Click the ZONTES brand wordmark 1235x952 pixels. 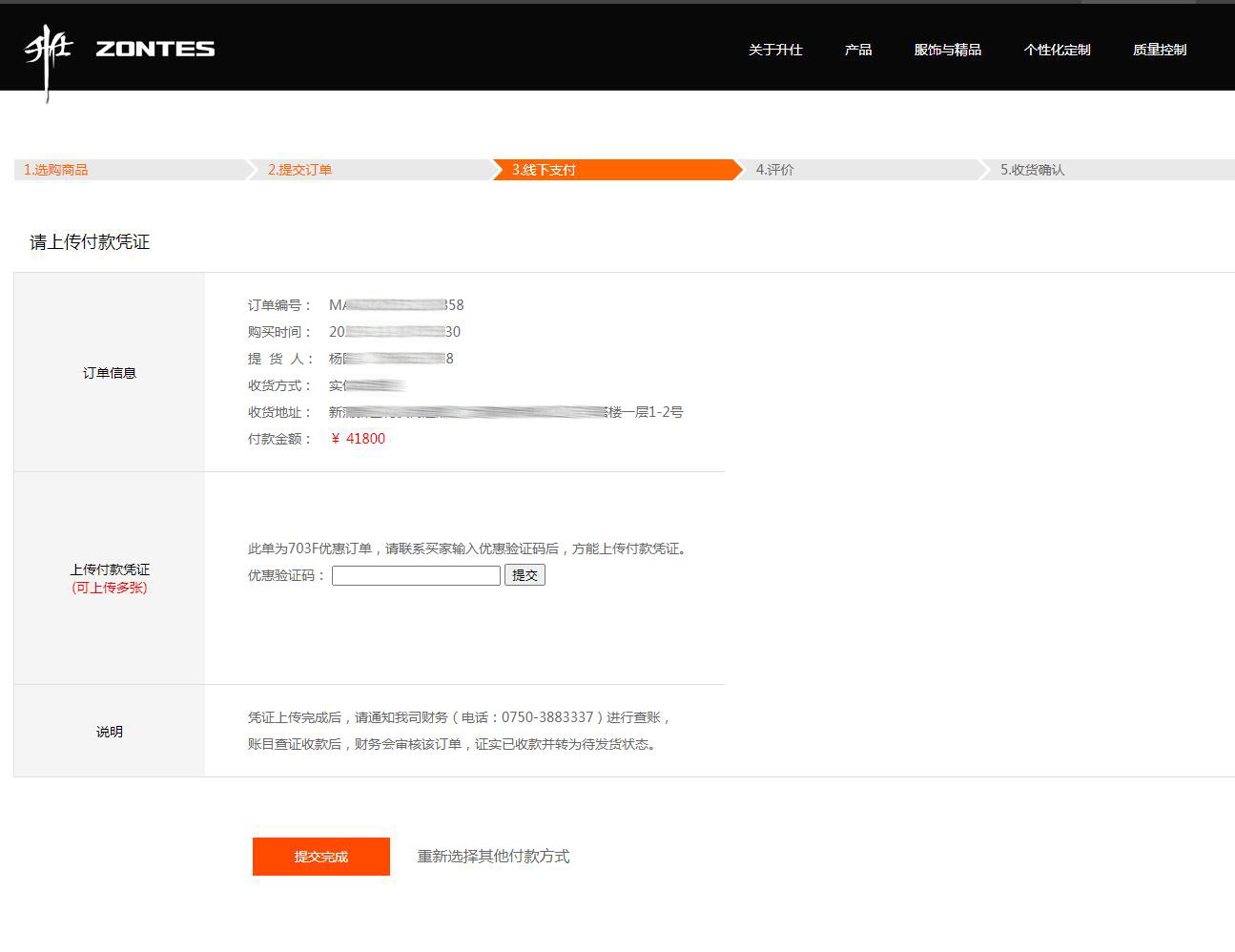pyautogui.click(x=155, y=50)
